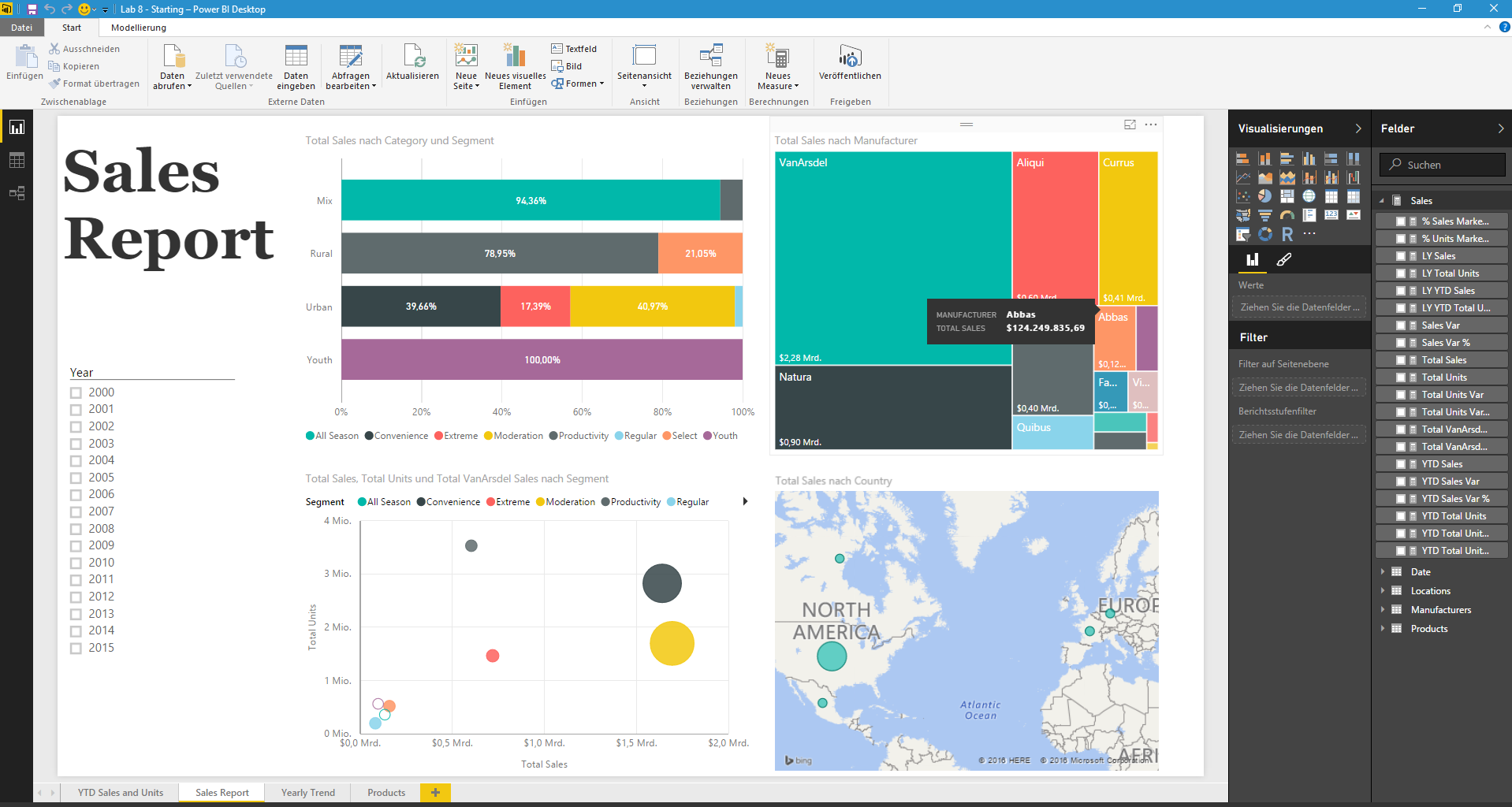Open Products page tab
Image resolution: width=1512 pixels, height=807 pixels.
[x=386, y=793]
